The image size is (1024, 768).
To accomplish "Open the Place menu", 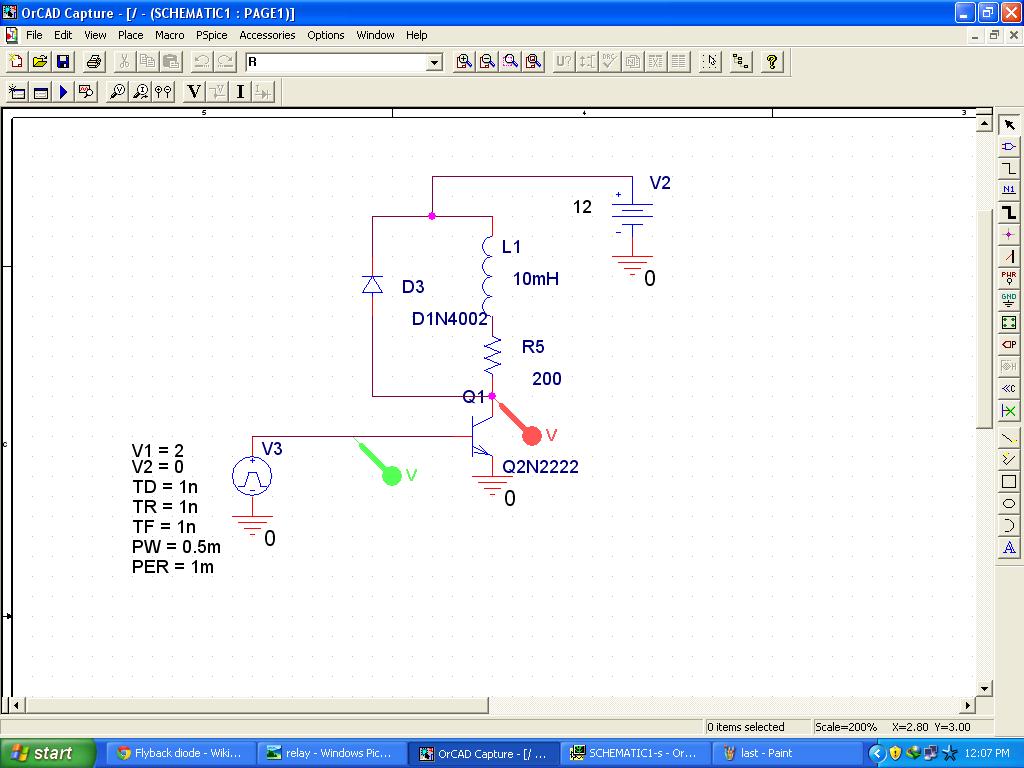I will click(130, 35).
